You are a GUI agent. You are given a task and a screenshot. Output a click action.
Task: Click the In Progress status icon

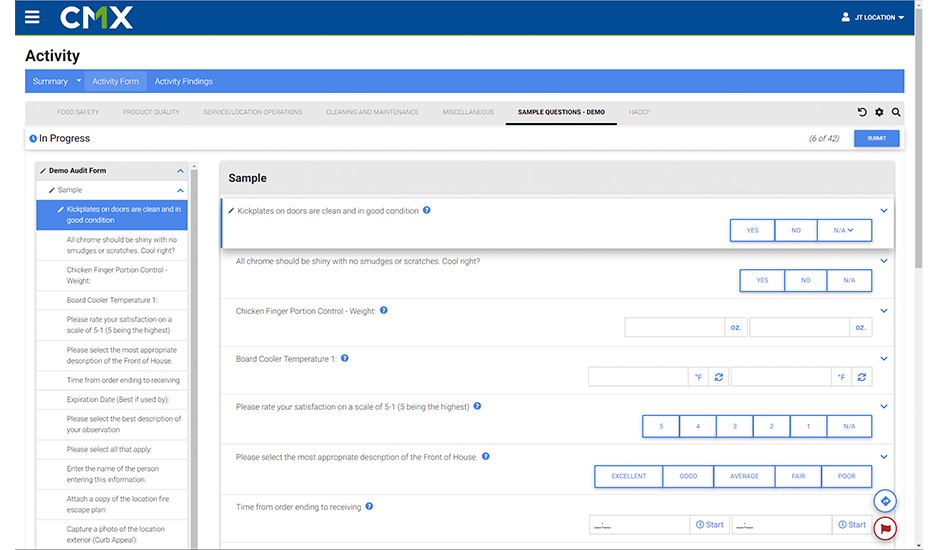click(33, 139)
